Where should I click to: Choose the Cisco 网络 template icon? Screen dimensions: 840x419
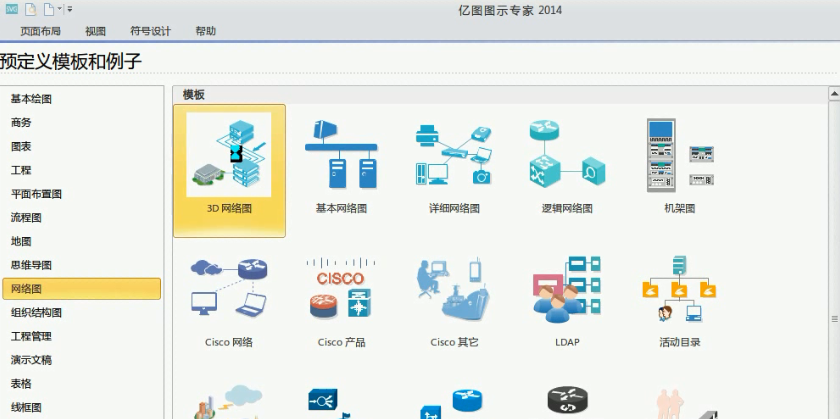229,288
